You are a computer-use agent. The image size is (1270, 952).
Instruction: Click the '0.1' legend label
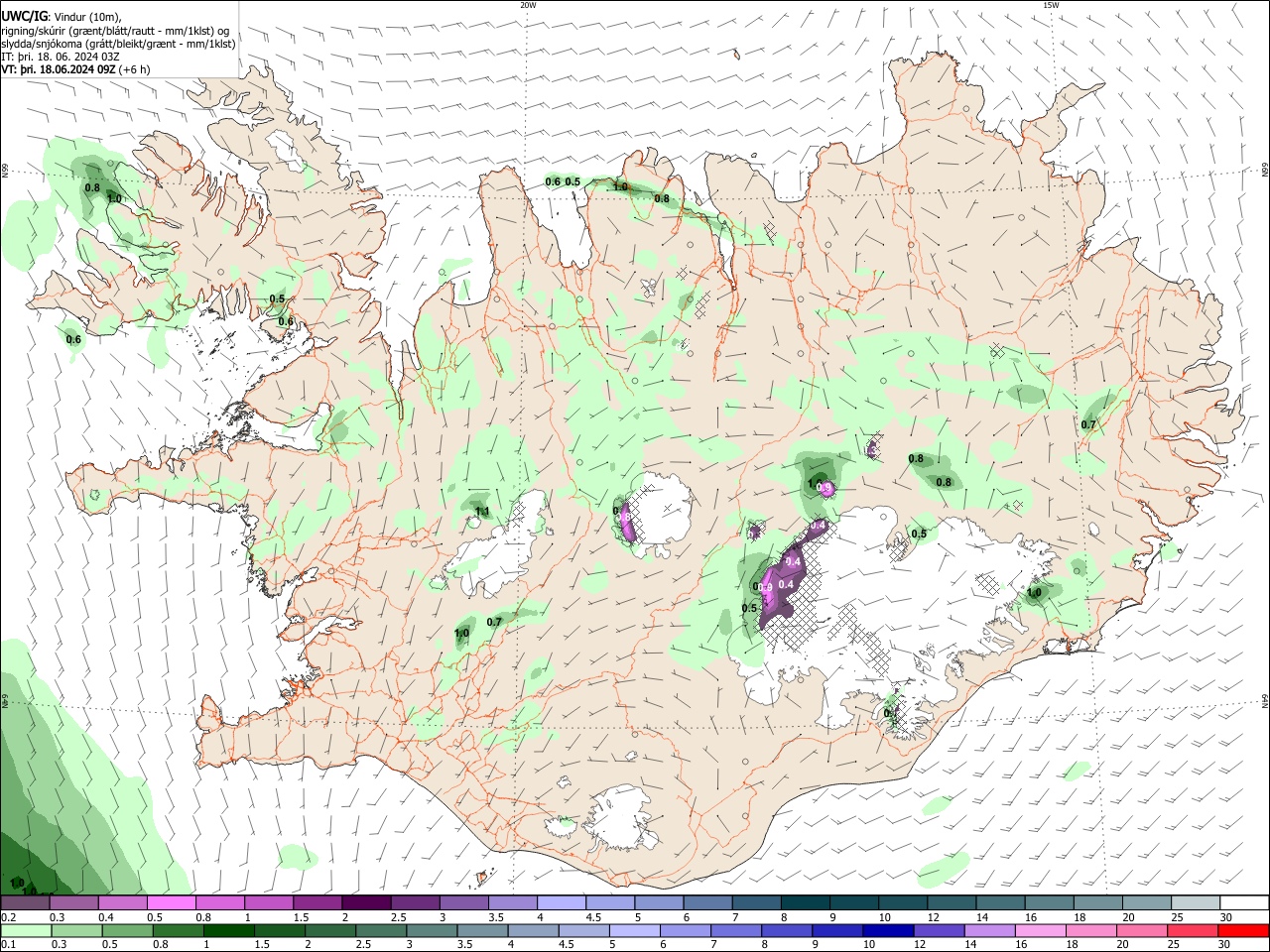coord(9,945)
